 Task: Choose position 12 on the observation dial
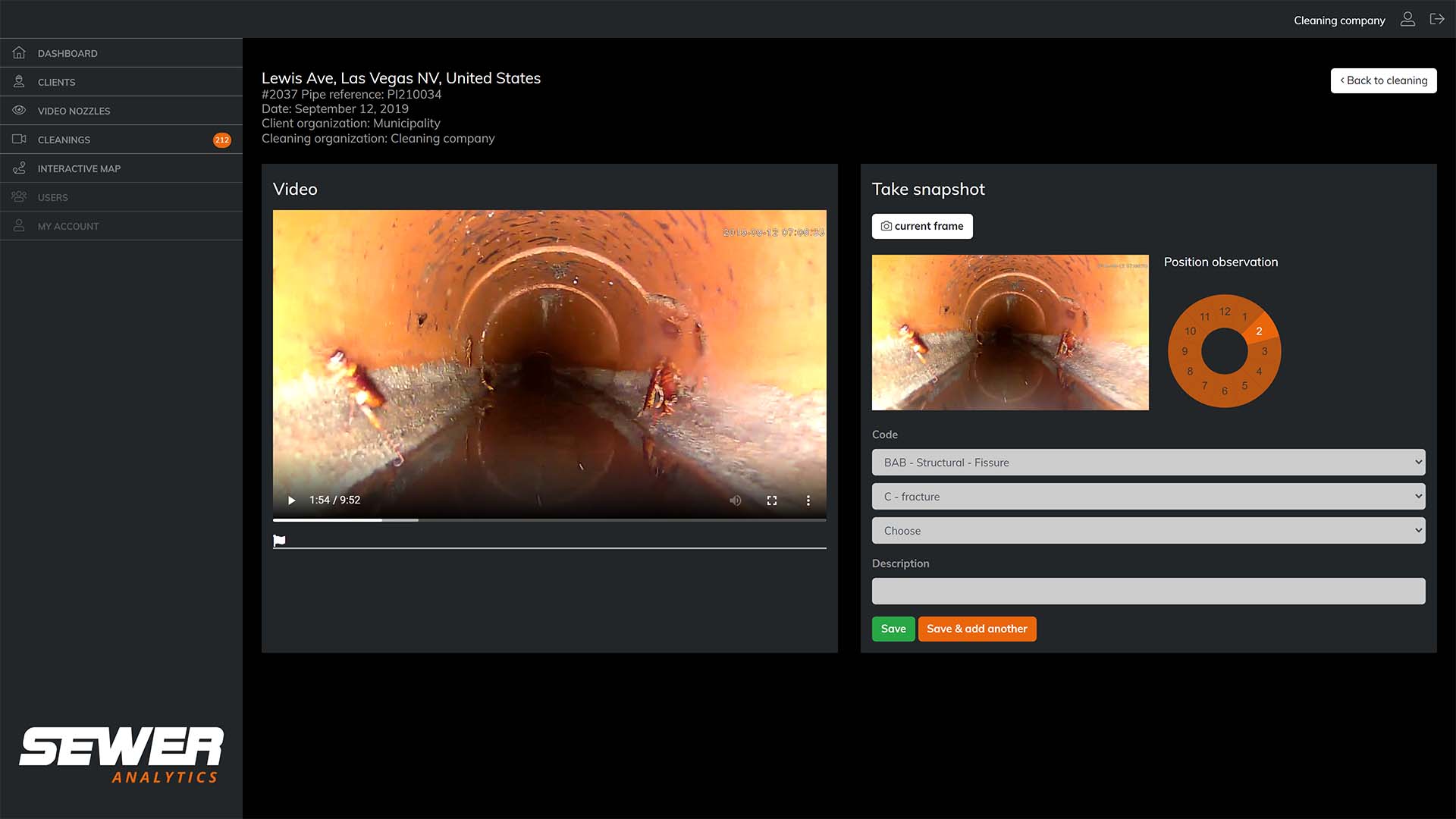click(1225, 311)
